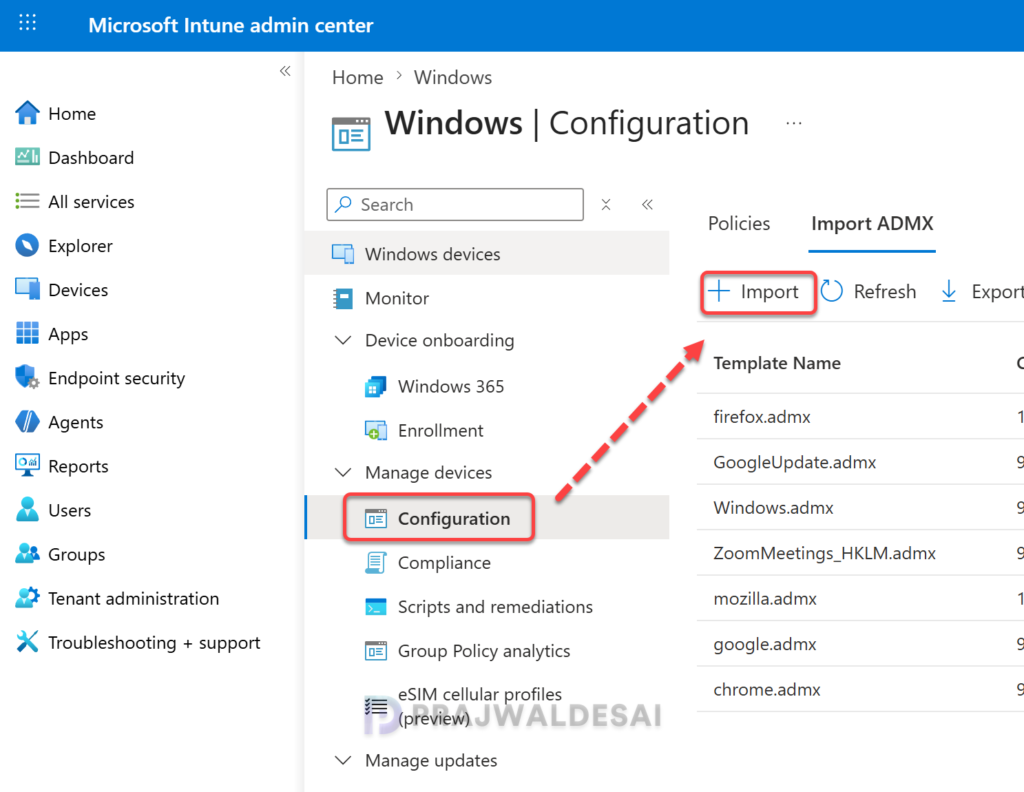Click the Devices icon in left navigation
This screenshot has width=1024, height=792.
click(x=27, y=289)
